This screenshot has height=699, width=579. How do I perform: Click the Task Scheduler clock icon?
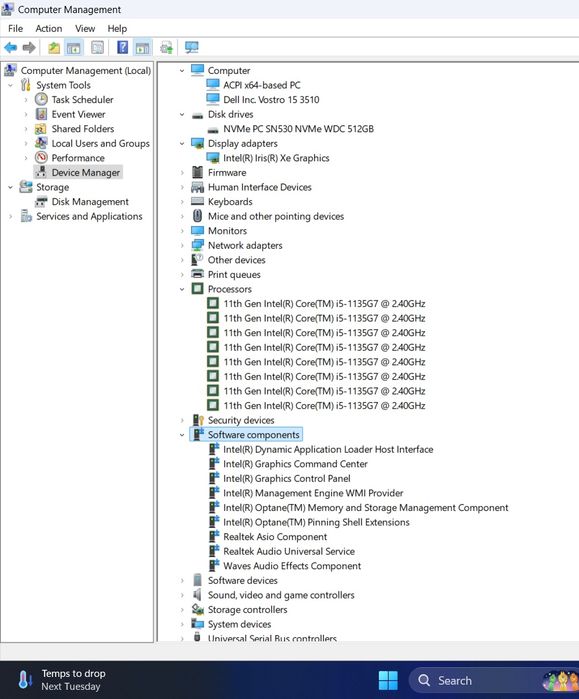[41, 99]
